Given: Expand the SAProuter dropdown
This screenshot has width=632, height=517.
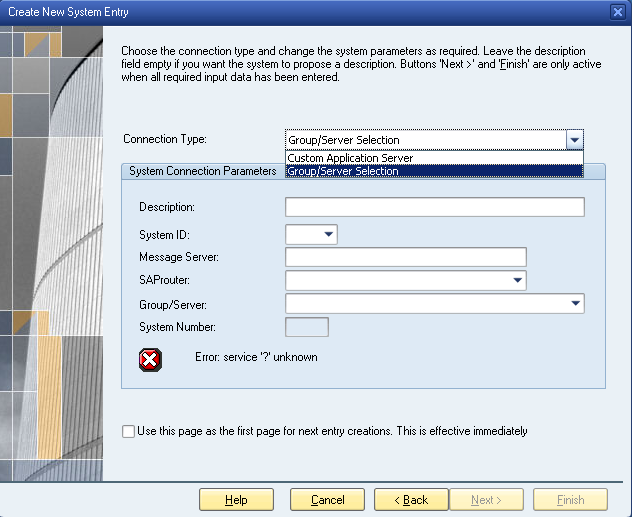Looking at the screenshot, I should tap(518, 280).
